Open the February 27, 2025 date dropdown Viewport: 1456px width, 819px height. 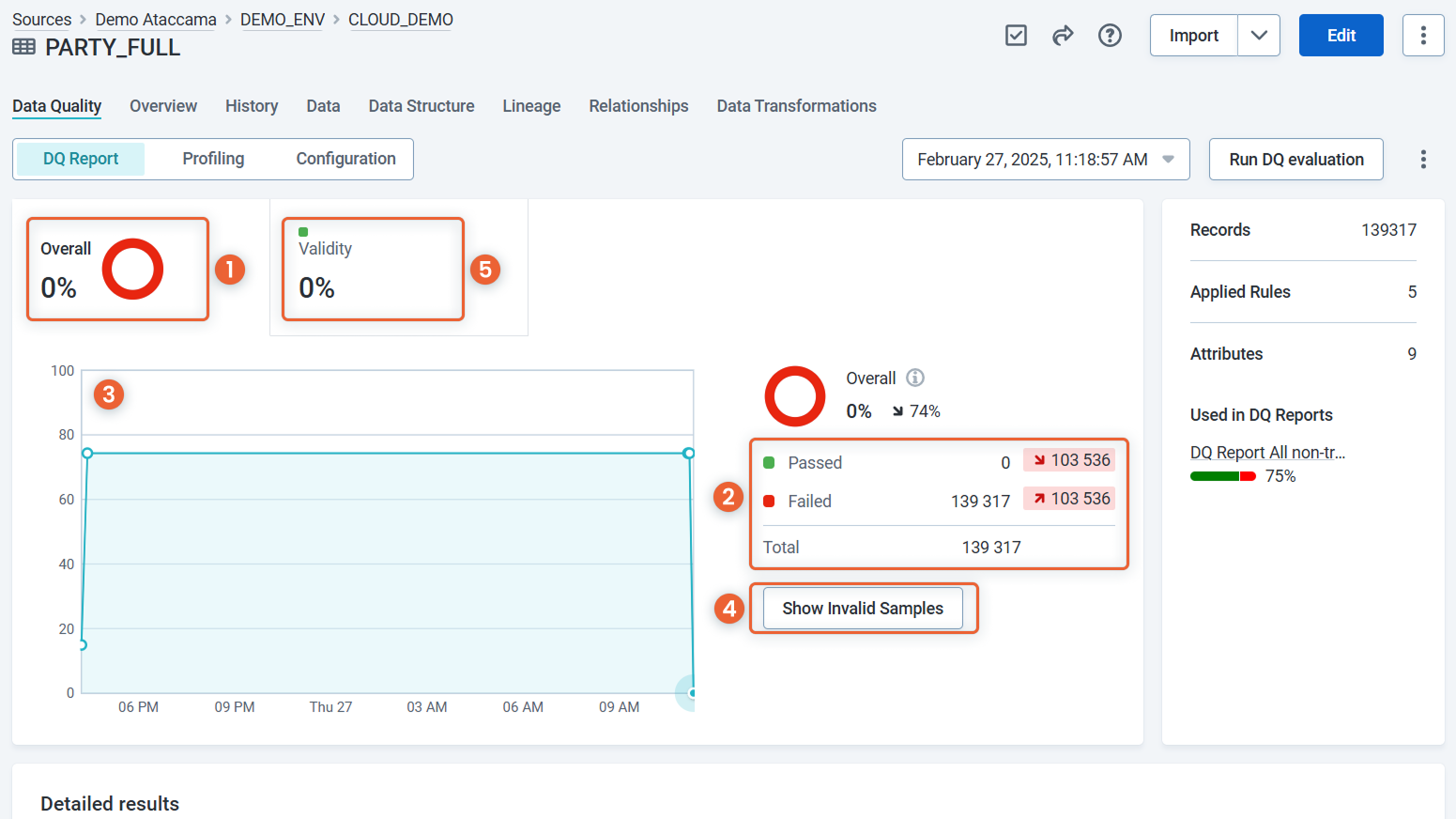point(1045,160)
